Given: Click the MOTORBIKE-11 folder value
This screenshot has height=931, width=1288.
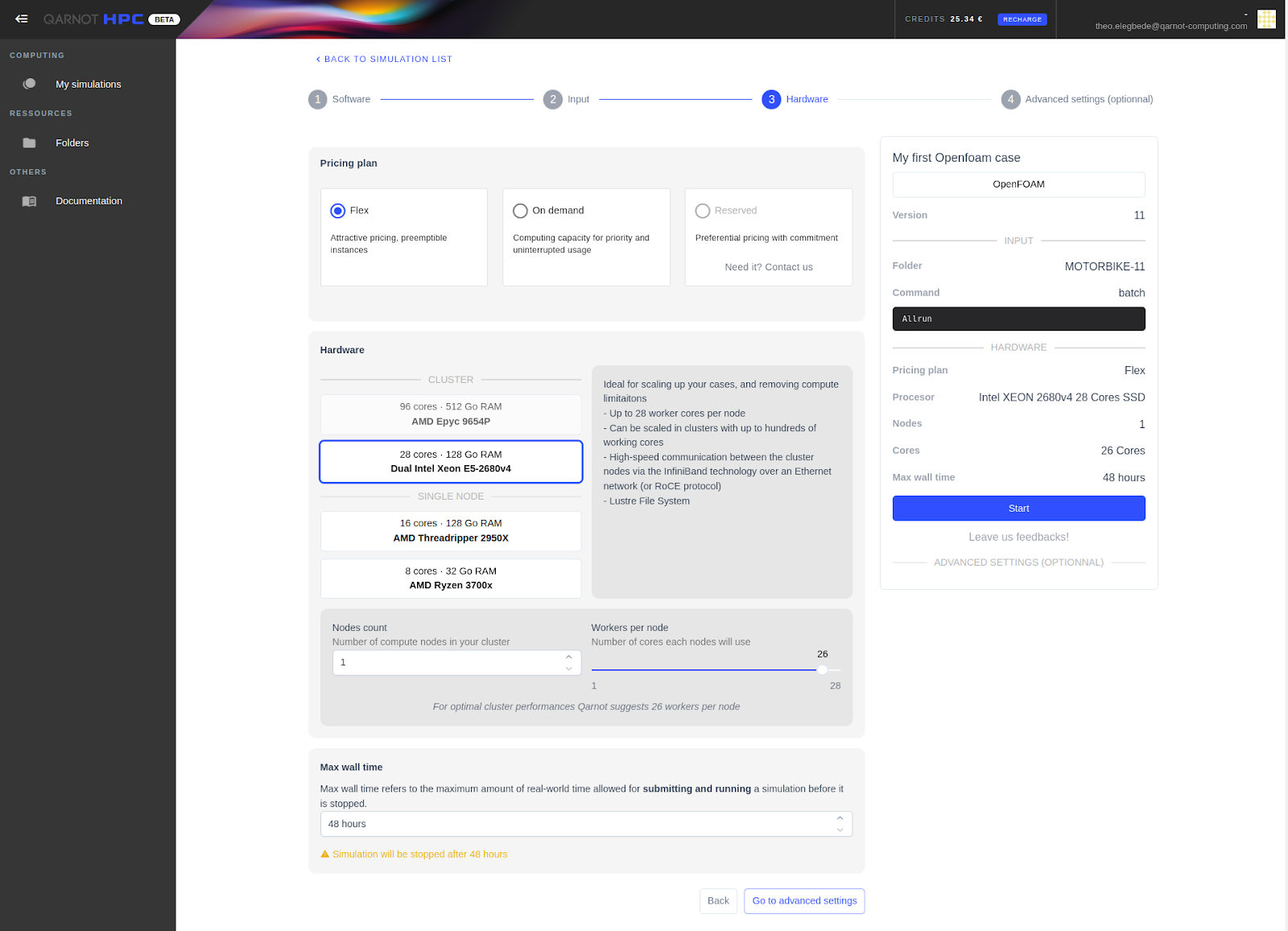Looking at the screenshot, I should 1104,266.
